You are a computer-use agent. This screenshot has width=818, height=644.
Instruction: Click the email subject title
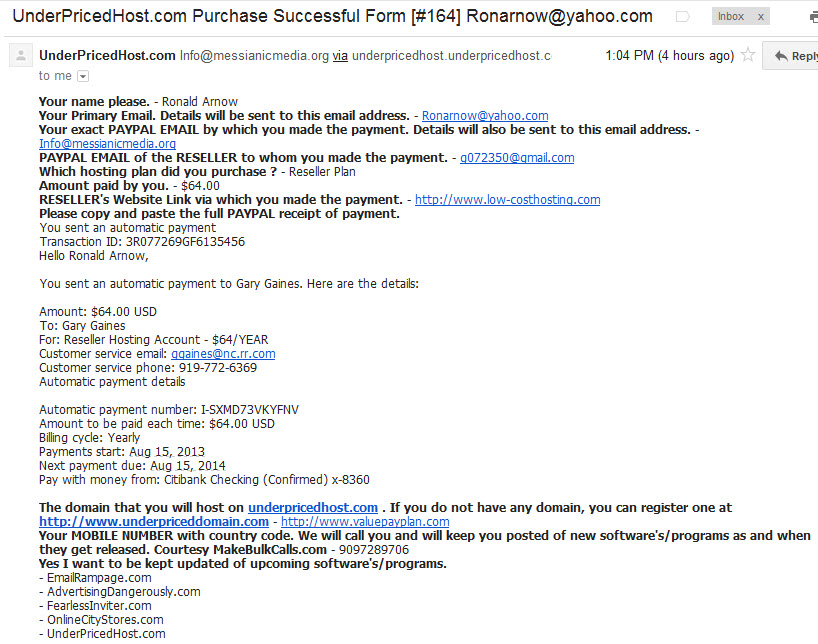tap(332, 16)
